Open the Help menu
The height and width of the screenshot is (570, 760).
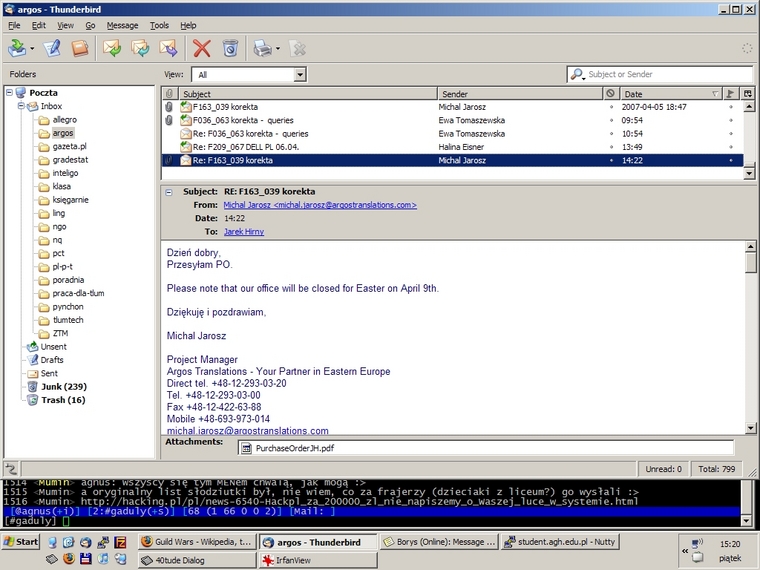point(188,25)
